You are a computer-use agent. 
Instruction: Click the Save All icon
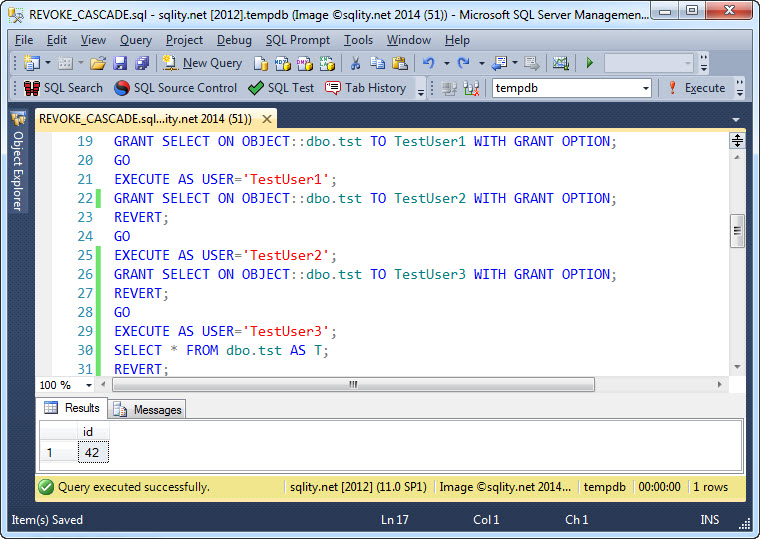coord(142,63)
